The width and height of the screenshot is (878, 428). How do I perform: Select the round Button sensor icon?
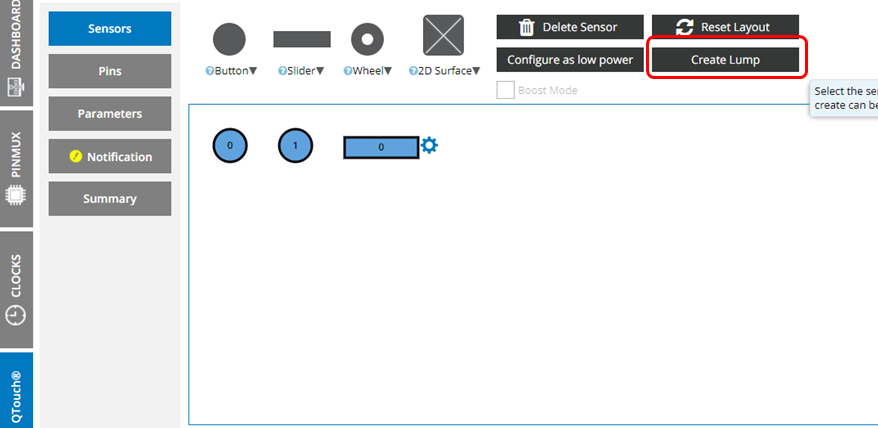(x=229, y=39)
